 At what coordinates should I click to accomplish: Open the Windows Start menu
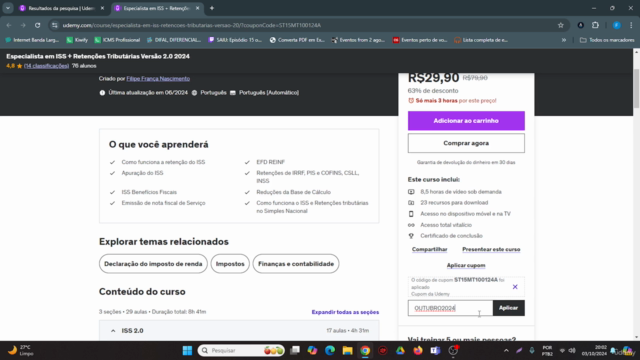coord(187,351)
